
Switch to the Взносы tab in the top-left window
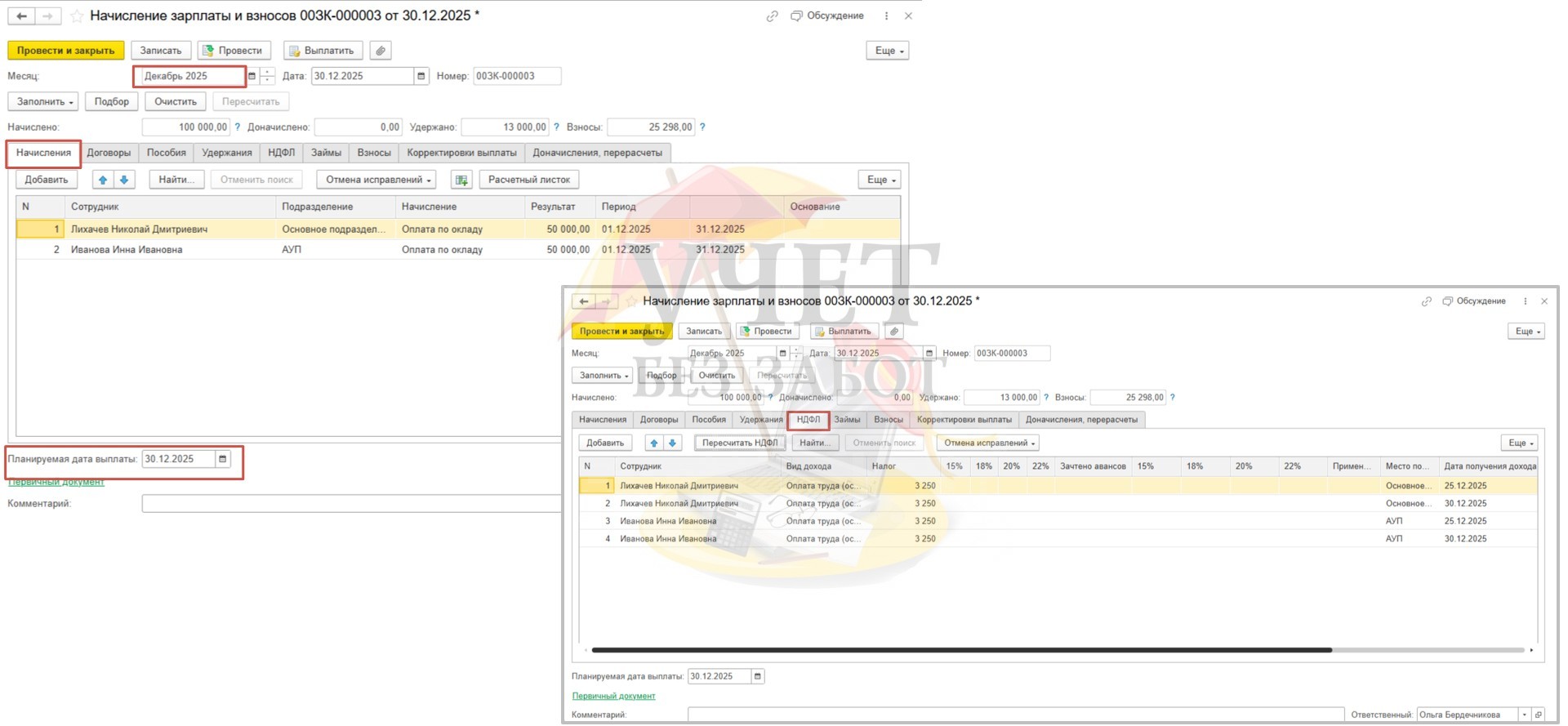(x=374, y=153)
